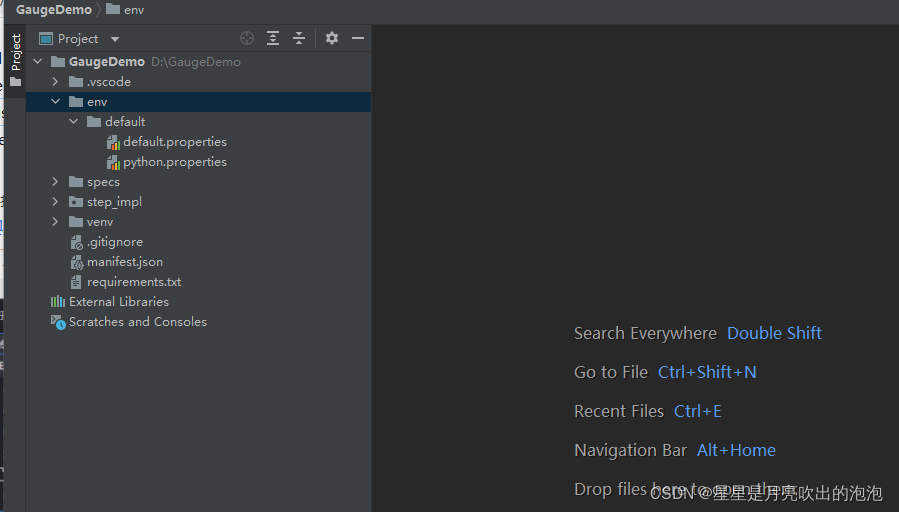Click the Scratches and Consoles icon
The image size is (899, 512).
(58, 322)
